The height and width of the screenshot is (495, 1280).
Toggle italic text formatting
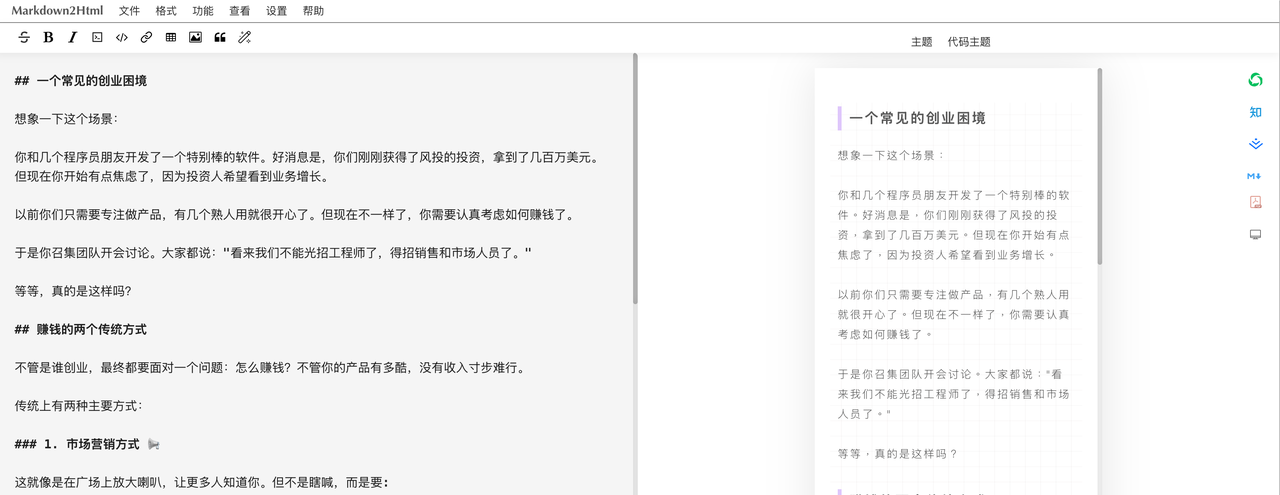[x=72, y=37]
